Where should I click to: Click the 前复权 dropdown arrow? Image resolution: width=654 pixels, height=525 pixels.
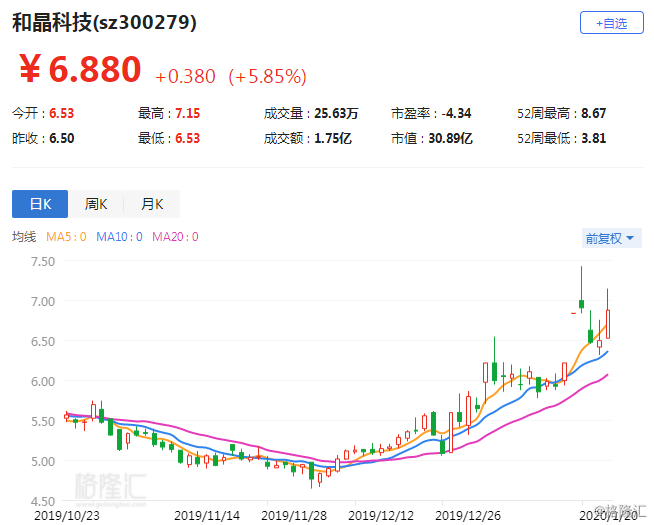point(630,238)
